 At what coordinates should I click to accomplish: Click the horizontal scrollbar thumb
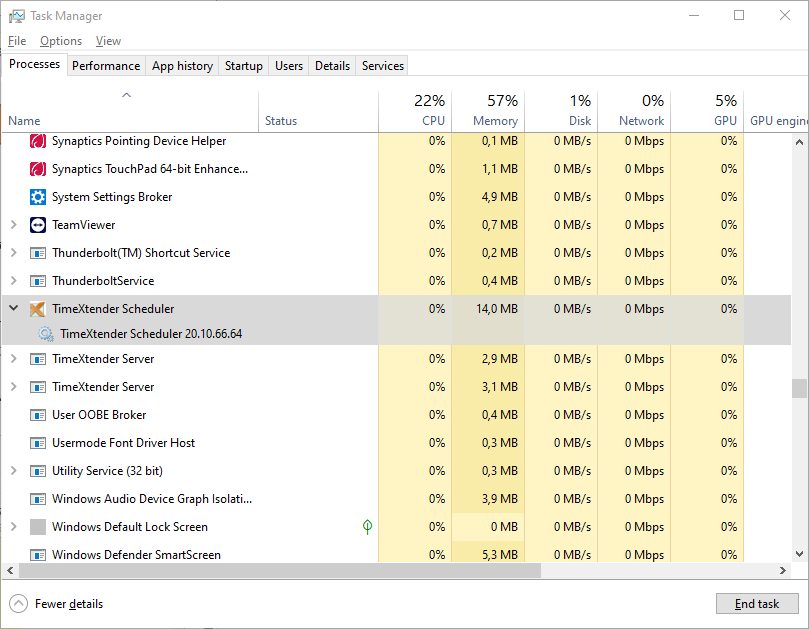(x=280, y=570)
